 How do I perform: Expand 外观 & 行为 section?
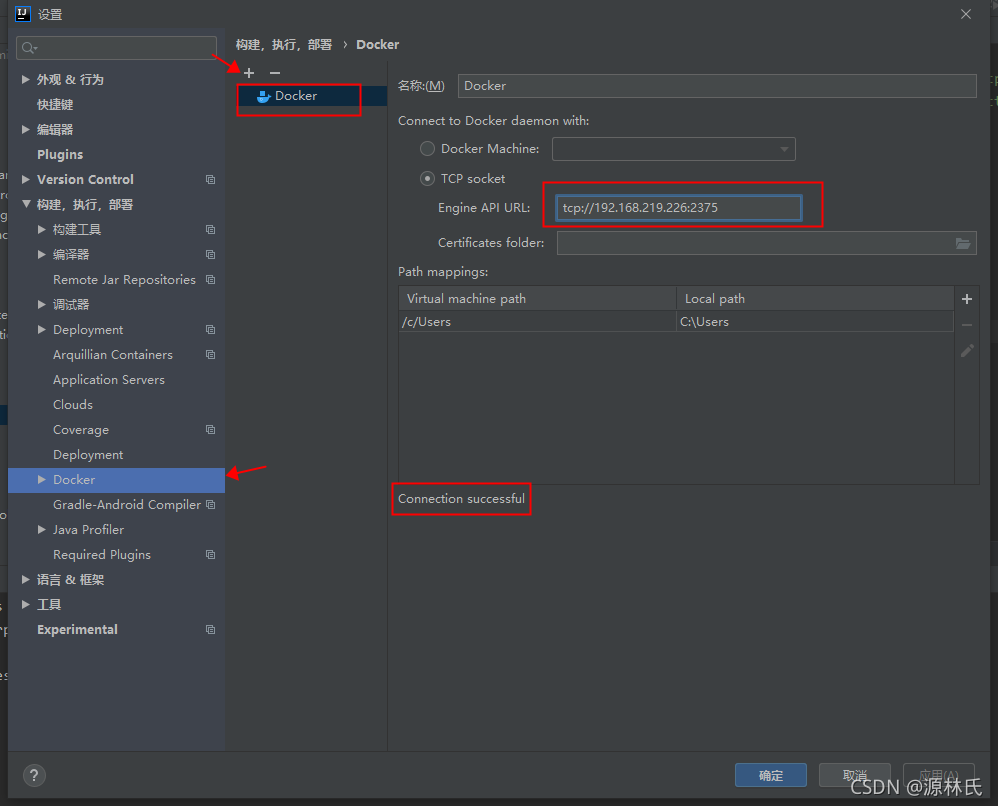click(x=25, y=80)
